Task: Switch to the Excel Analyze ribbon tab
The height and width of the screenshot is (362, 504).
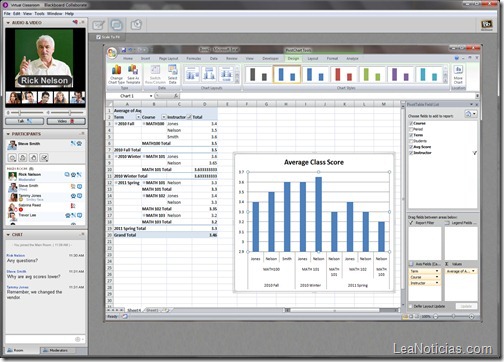Action: 352,58
